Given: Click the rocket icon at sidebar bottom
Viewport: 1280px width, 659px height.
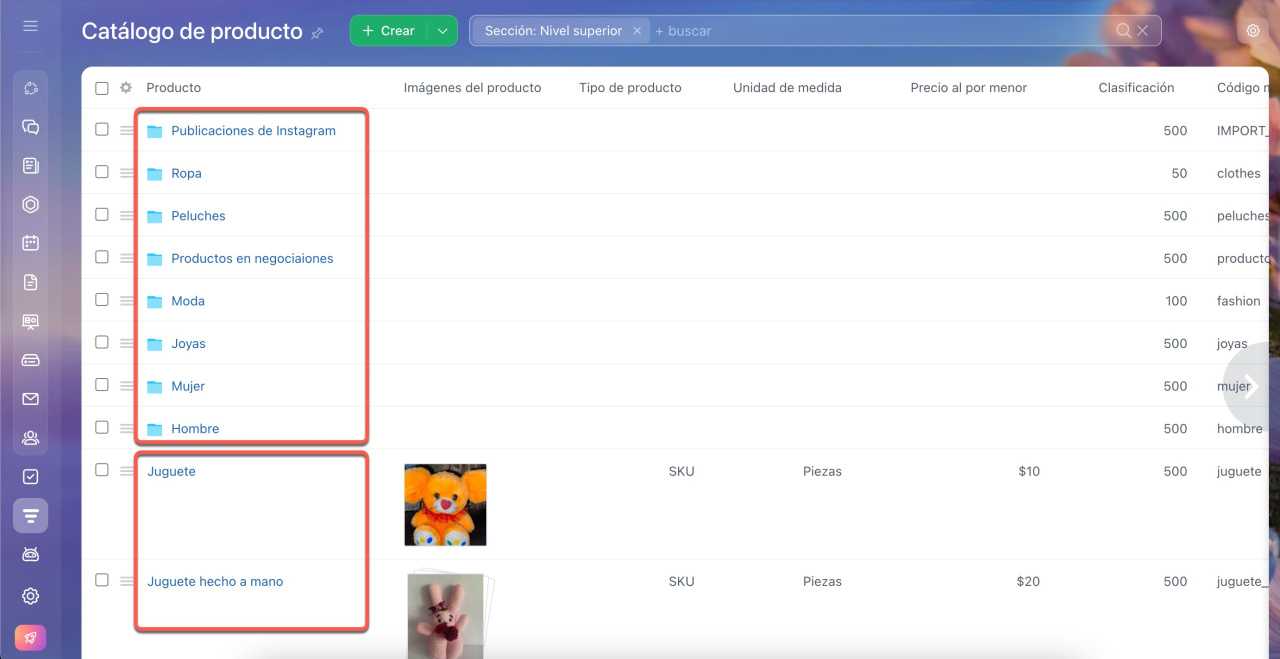Looking at the screenshot, I should click(30, 638).
